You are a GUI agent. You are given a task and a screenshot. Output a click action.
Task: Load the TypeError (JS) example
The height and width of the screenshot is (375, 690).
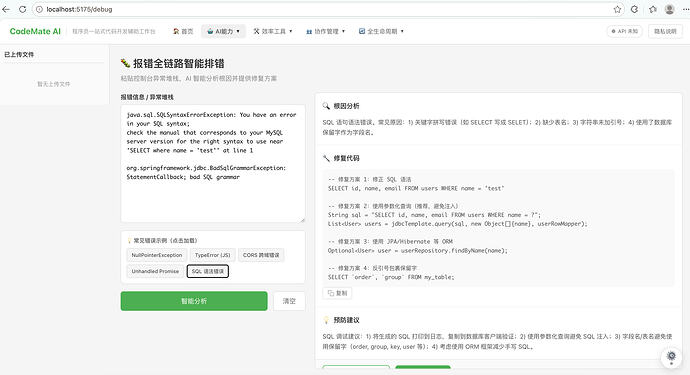click(x=213, y=255)
